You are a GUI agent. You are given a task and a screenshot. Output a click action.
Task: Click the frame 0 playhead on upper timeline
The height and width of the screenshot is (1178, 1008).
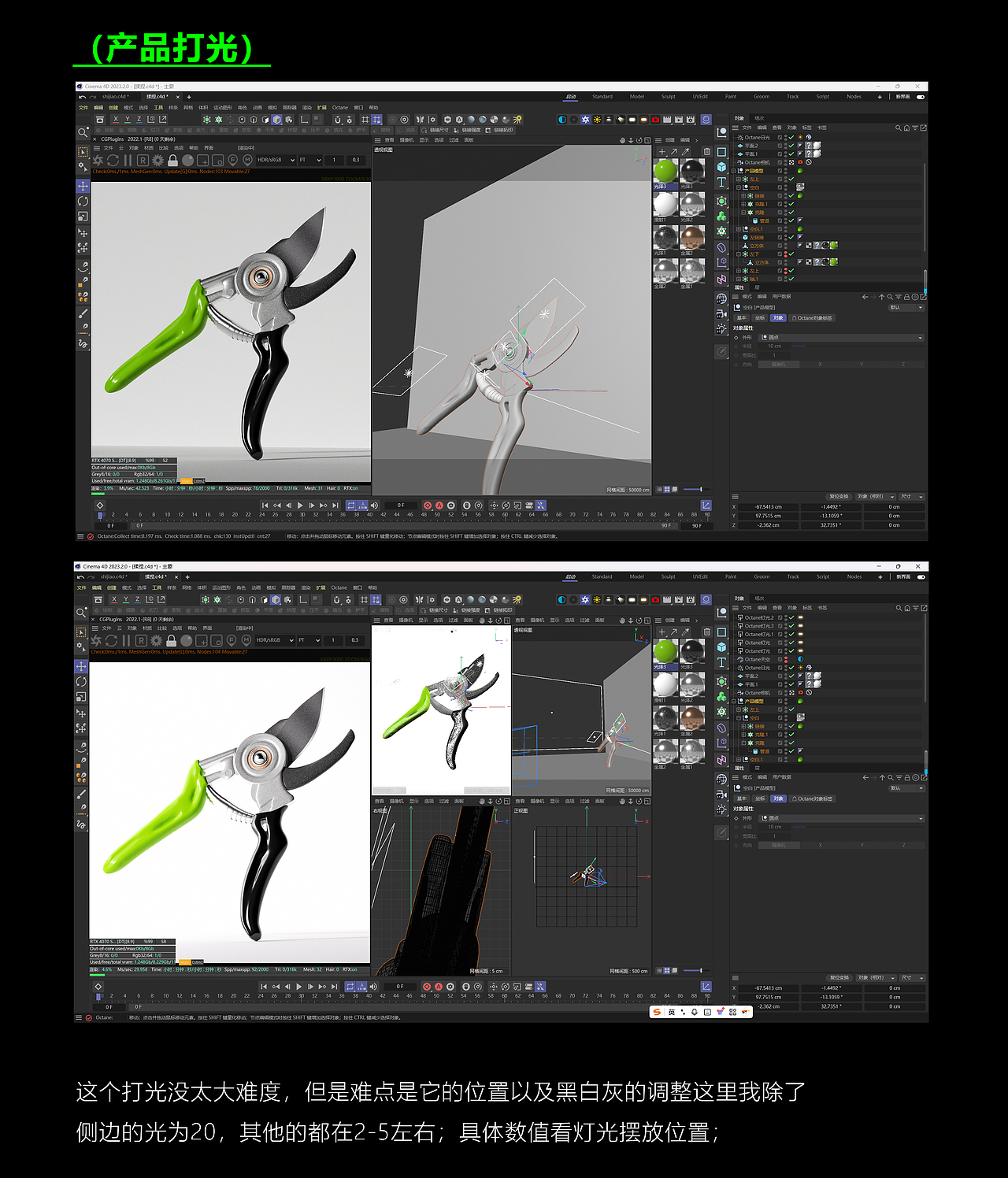101,515
